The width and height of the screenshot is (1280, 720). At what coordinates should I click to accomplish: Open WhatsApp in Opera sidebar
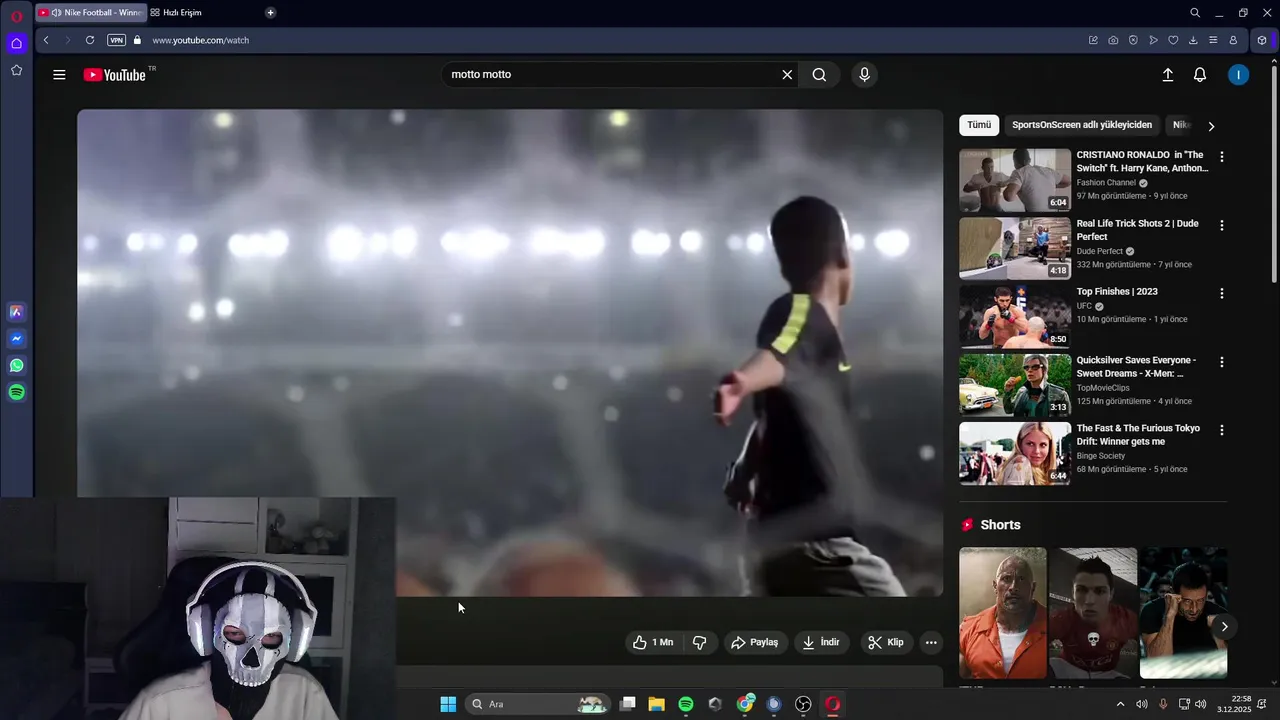(16, 366)
